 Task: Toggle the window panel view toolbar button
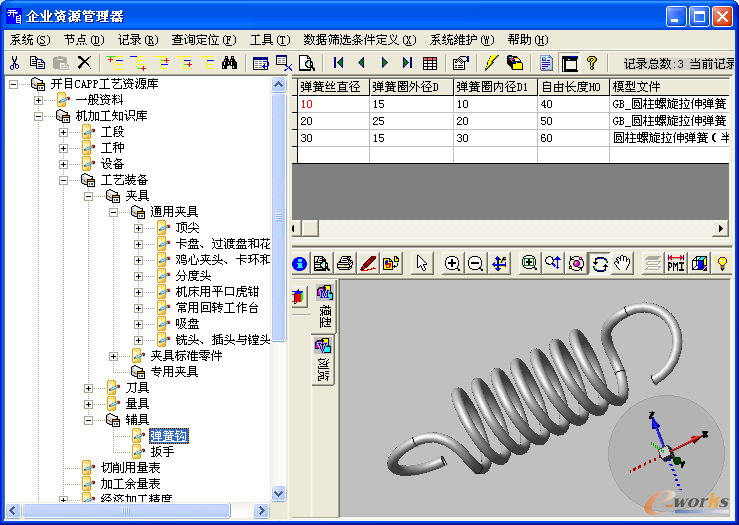point(569,63)
